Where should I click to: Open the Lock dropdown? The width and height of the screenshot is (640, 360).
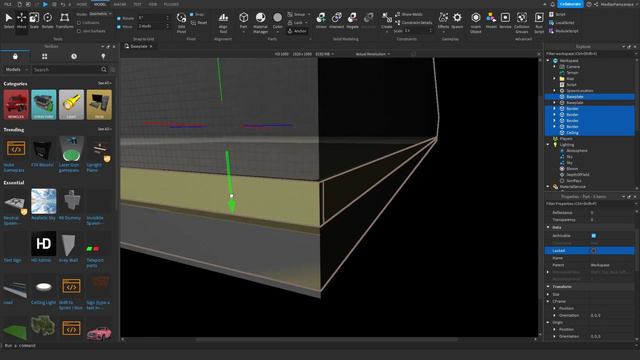tap(297, 23)
